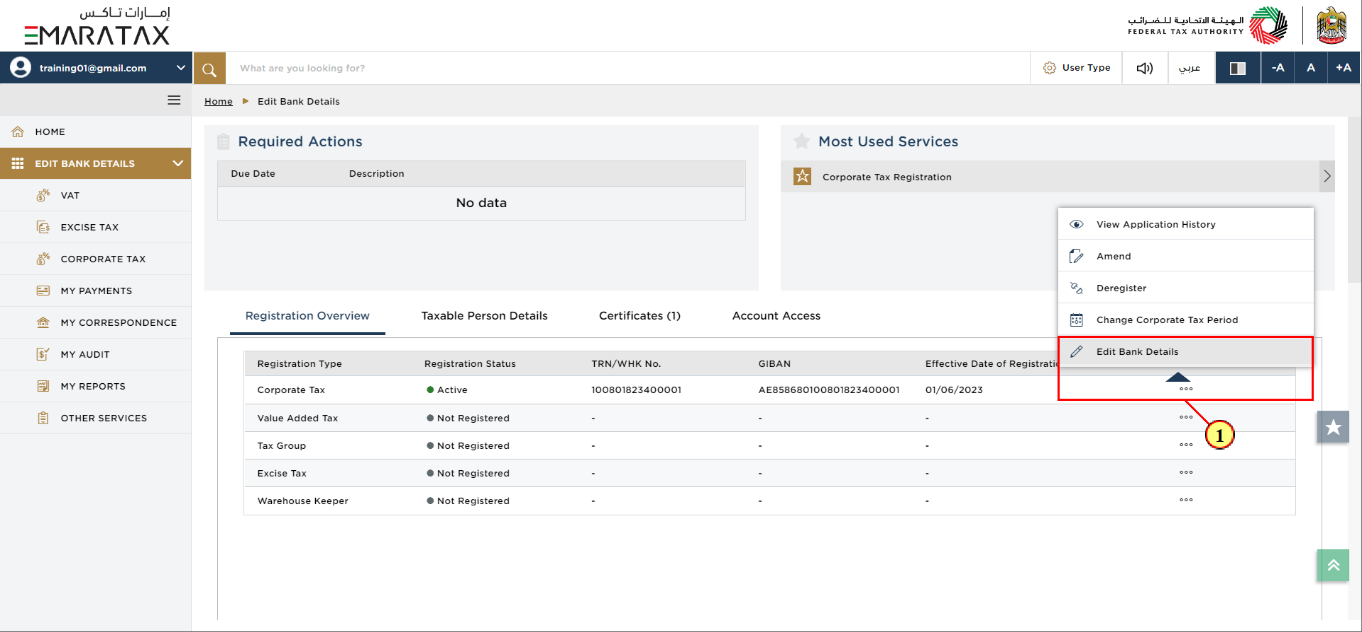
Task: Open My Reports in sidebar
Action: (x=96, y=386)
